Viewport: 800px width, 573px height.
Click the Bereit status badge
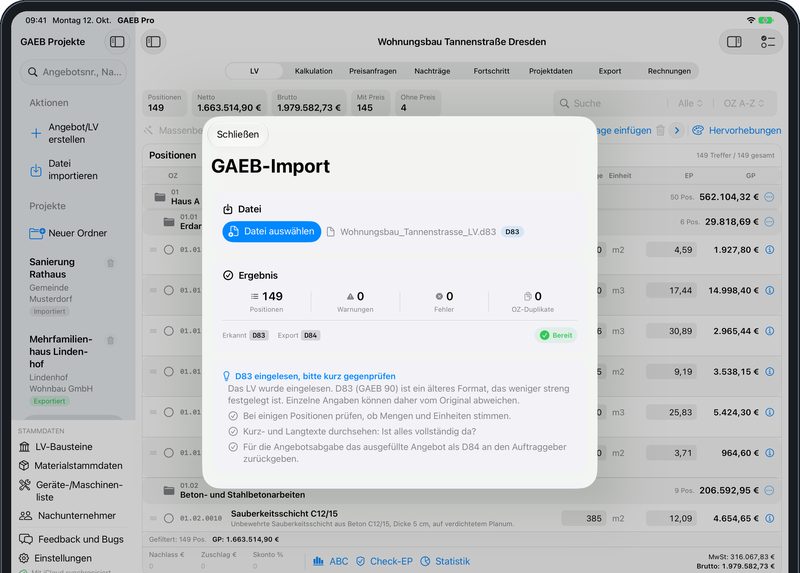point(556,335)
